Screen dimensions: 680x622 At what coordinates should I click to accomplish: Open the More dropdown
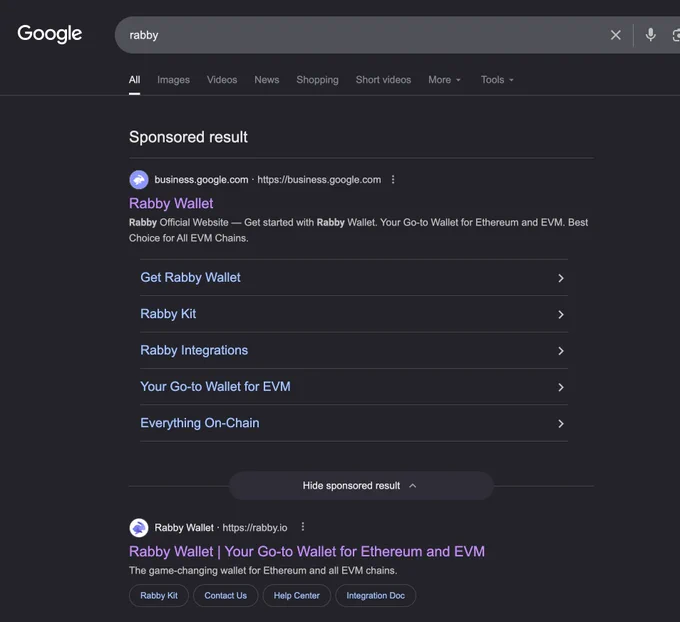pyautogui.click(x=445, y=80)
